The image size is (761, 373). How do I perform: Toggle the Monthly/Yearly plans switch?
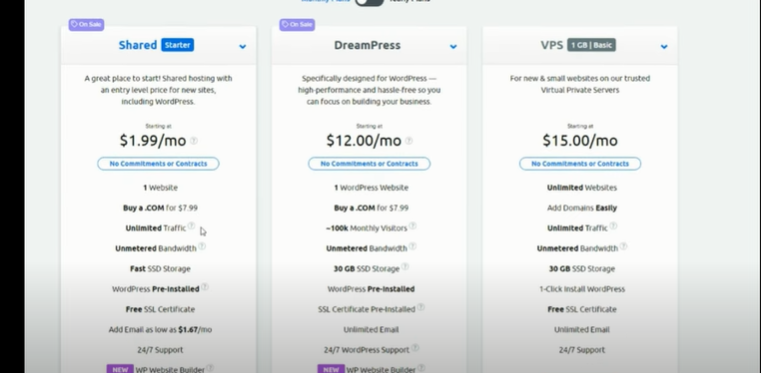369,2
